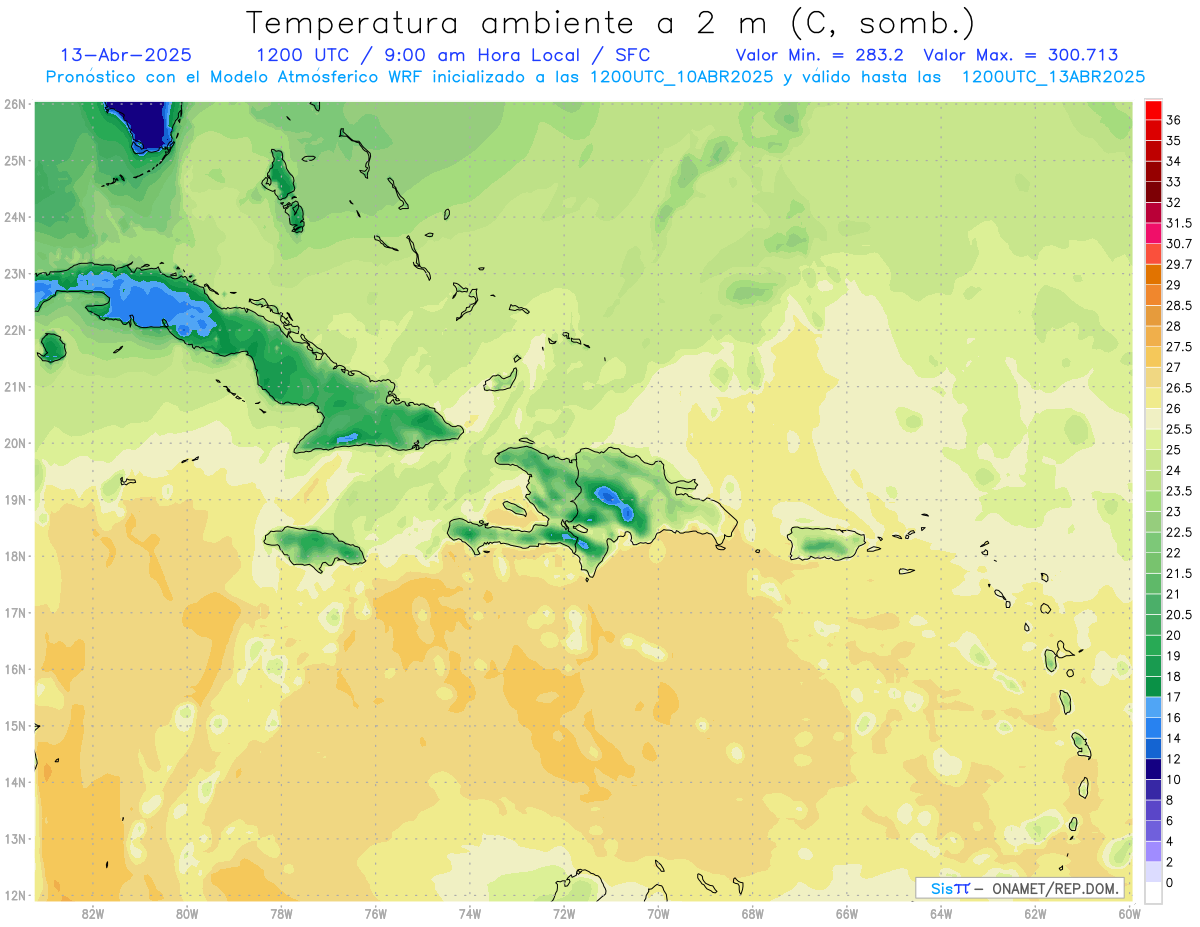Screen dimensions: 1200x927
Task: Click legend label '26.5'
Action: coord(1179,388)
